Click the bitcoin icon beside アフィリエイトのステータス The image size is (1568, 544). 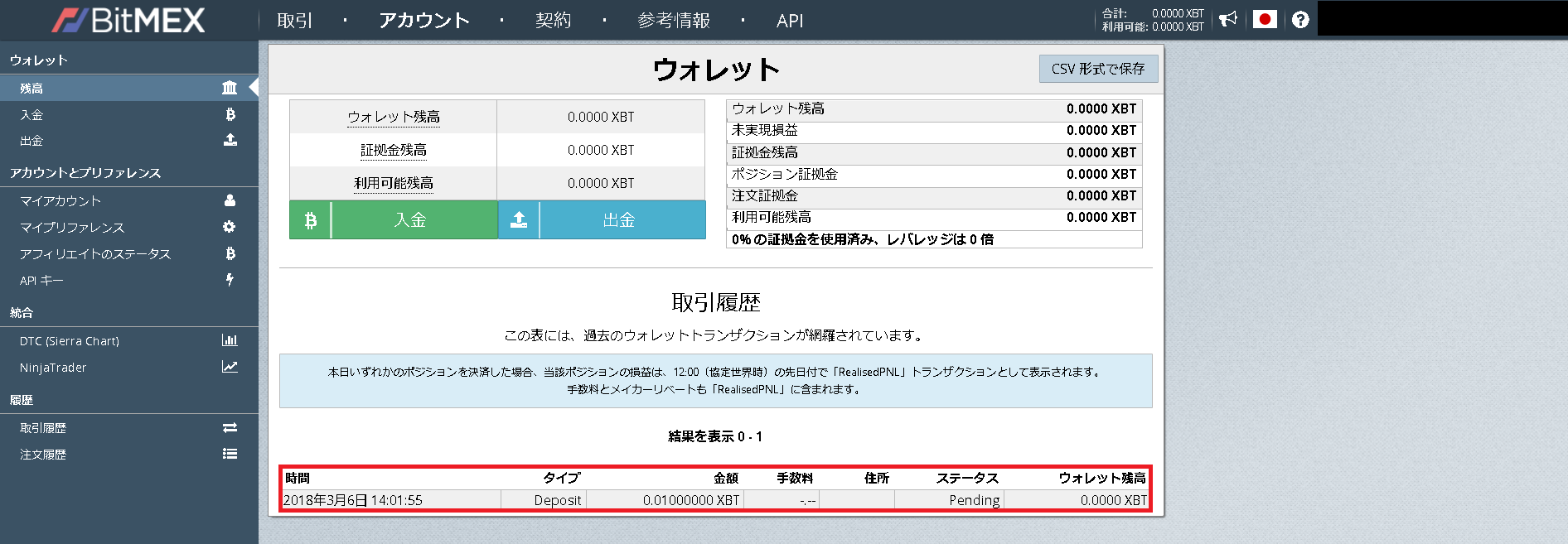230,253
